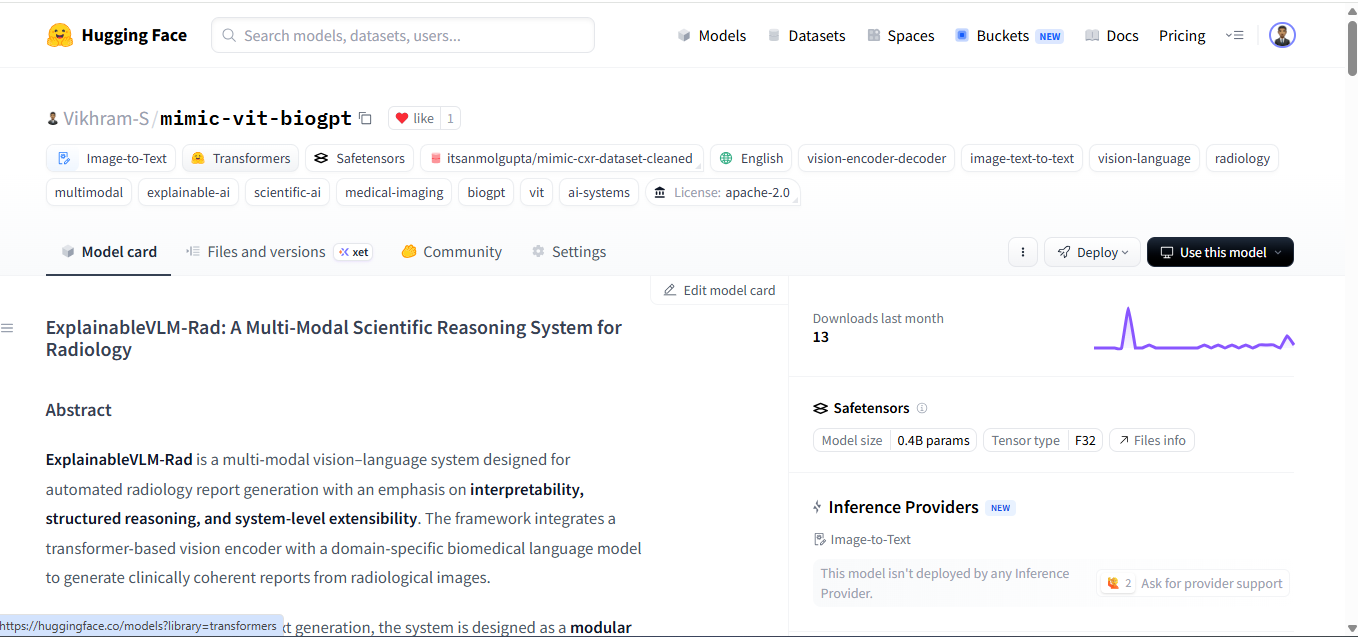This screenshot has height=637, width=1358.
Task: Open the three-dot more options button
Action: pos(1022,252)
